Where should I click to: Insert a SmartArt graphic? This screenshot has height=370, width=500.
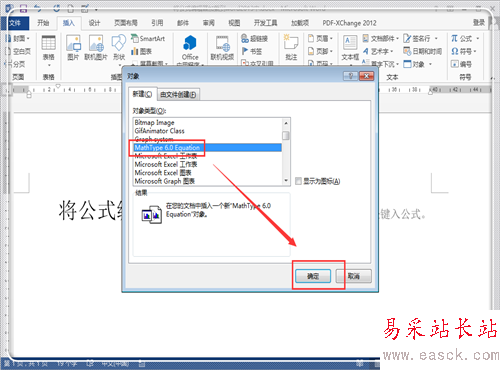[148, 38]
